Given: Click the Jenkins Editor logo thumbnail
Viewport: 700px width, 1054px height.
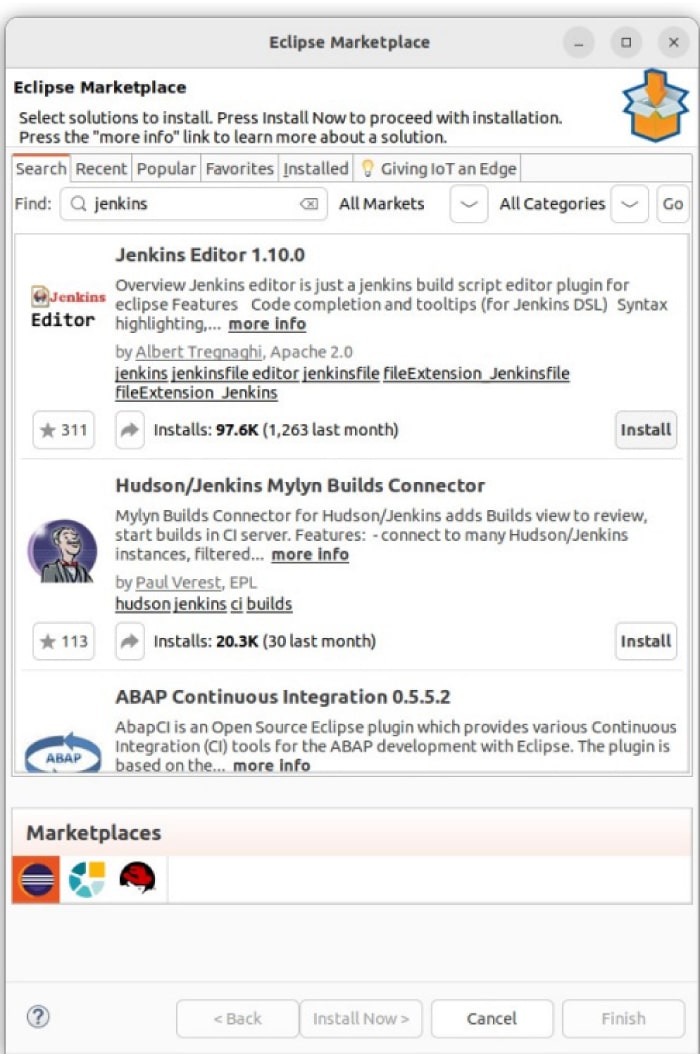Looking at the screenshot, I should coord(67,307).
